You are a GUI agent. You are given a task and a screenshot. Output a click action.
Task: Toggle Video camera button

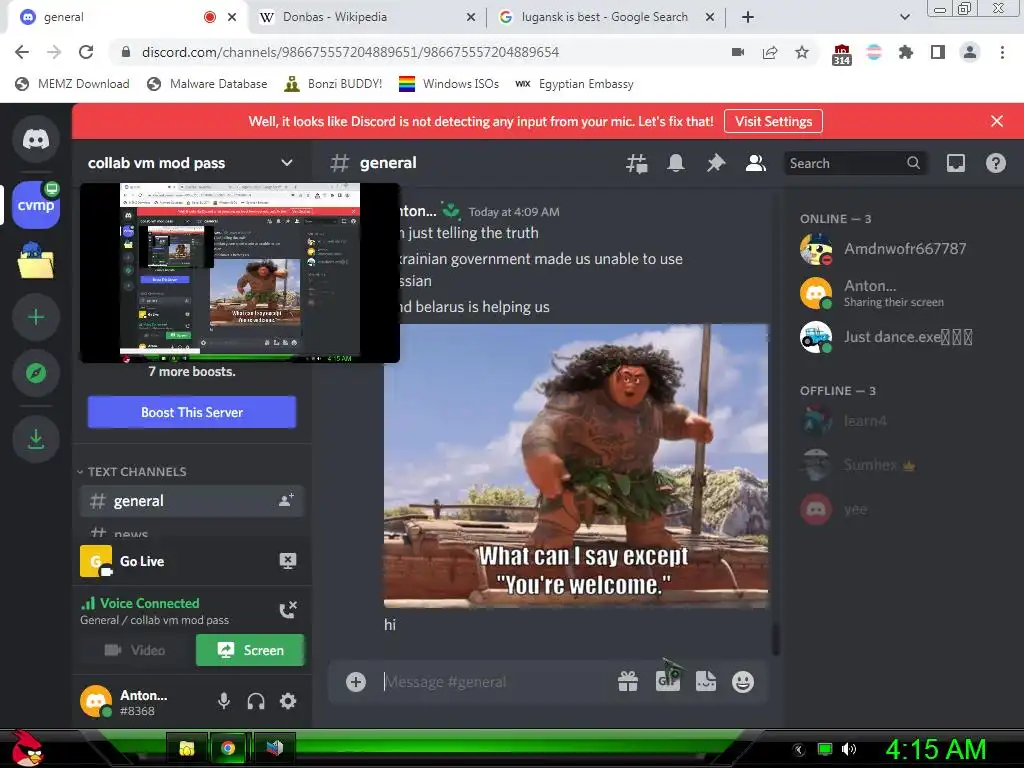135,650
